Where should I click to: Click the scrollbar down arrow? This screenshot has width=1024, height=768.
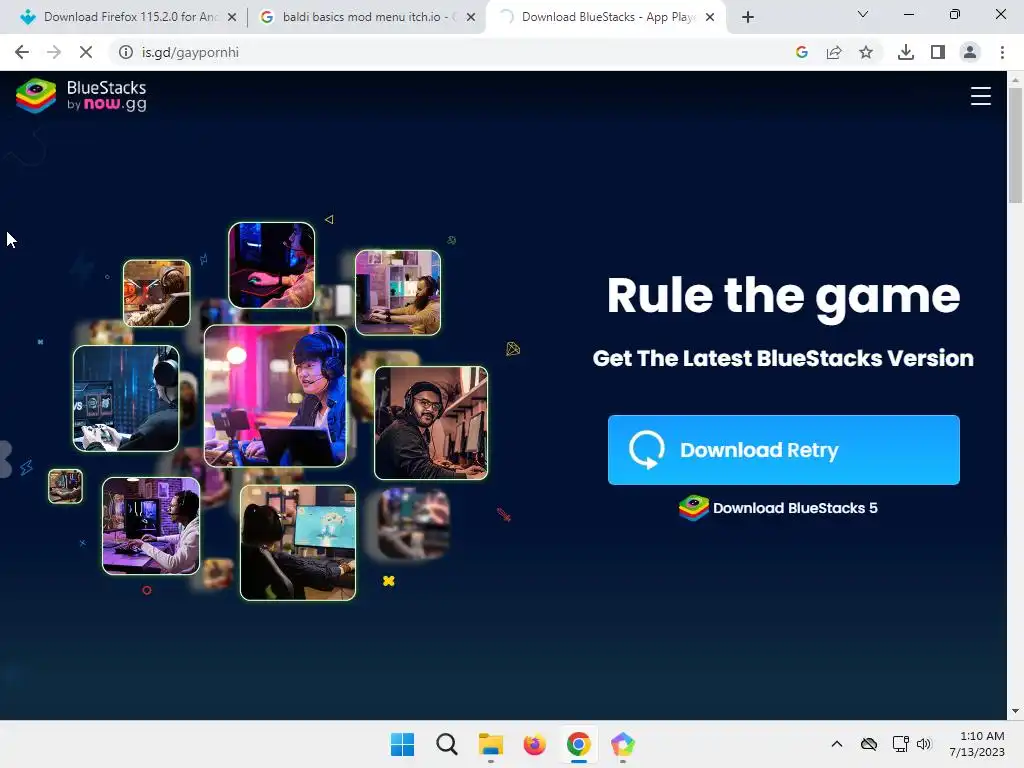click(x=1015, y=711)
